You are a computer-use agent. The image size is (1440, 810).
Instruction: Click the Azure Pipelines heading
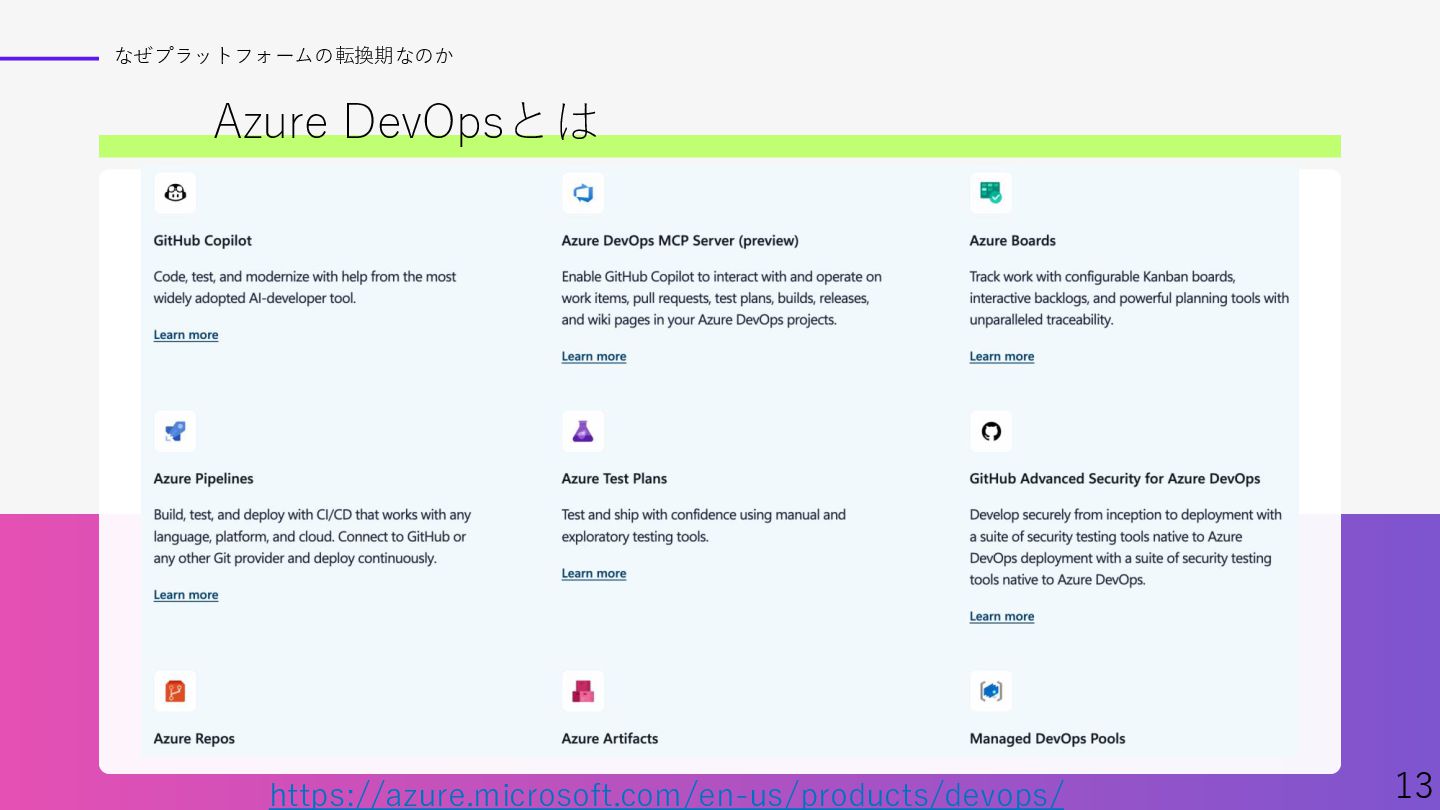(204, 479)
